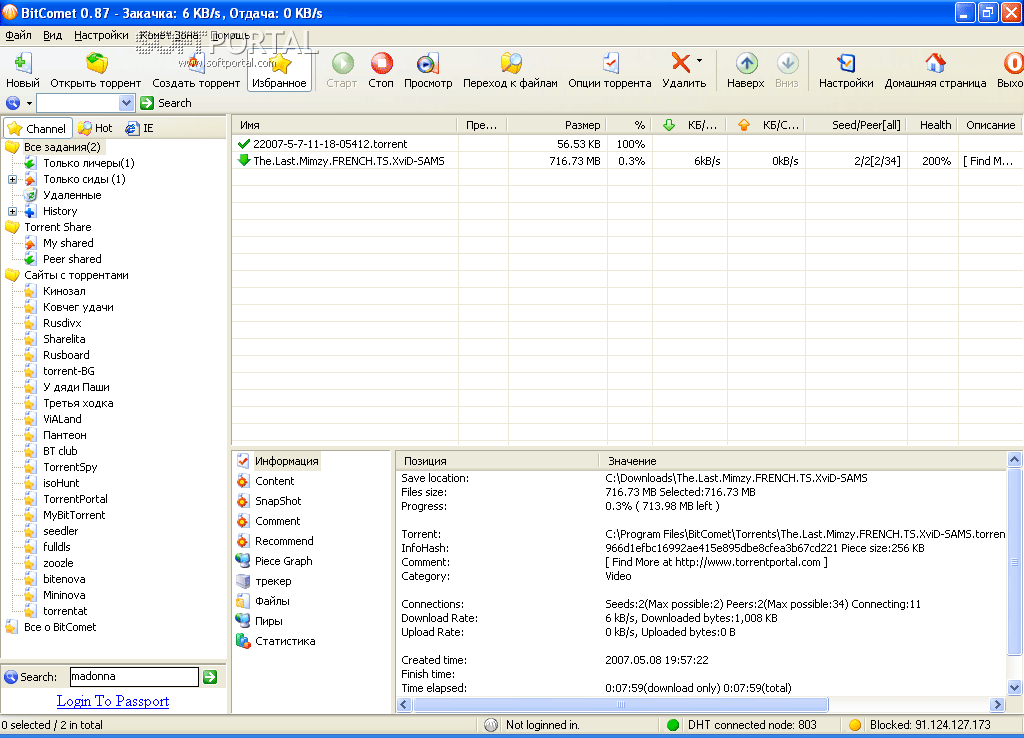Sort by Описание column header
Viewport: 1024px width, 738px height.
click(x=990, y=125)
